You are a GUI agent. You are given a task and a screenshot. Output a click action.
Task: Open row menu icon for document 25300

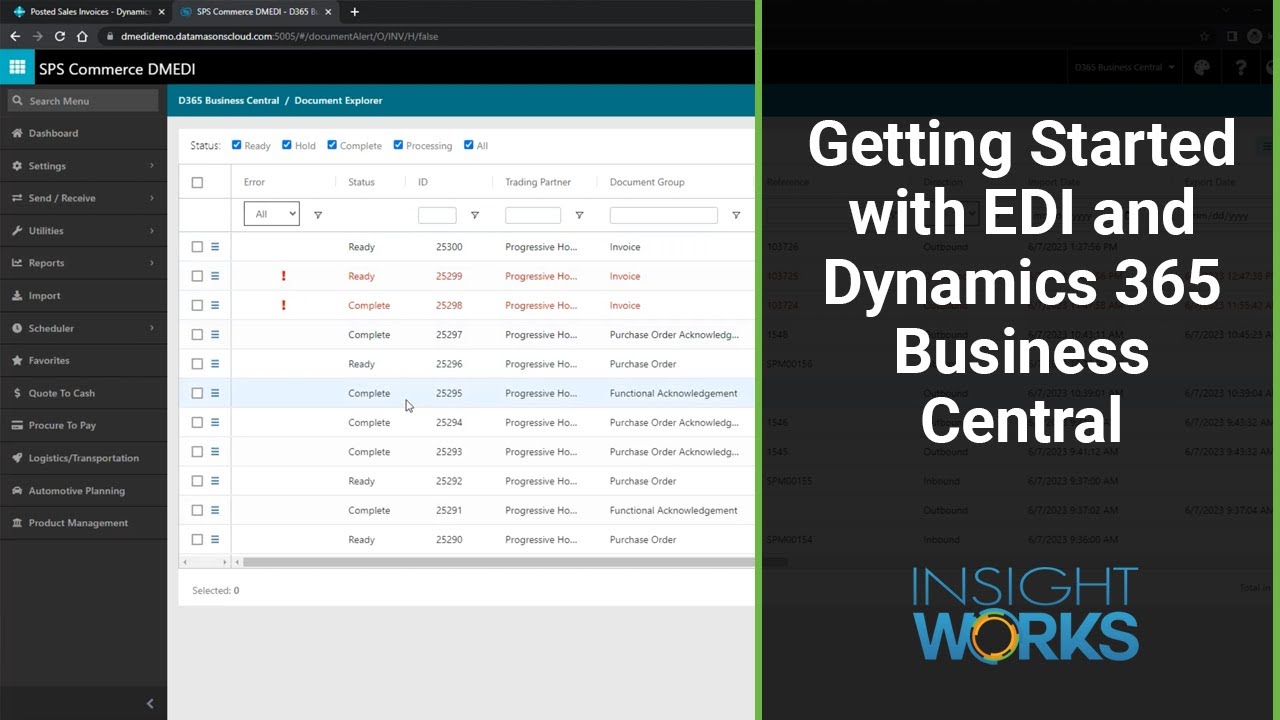[x=215, y=247]
